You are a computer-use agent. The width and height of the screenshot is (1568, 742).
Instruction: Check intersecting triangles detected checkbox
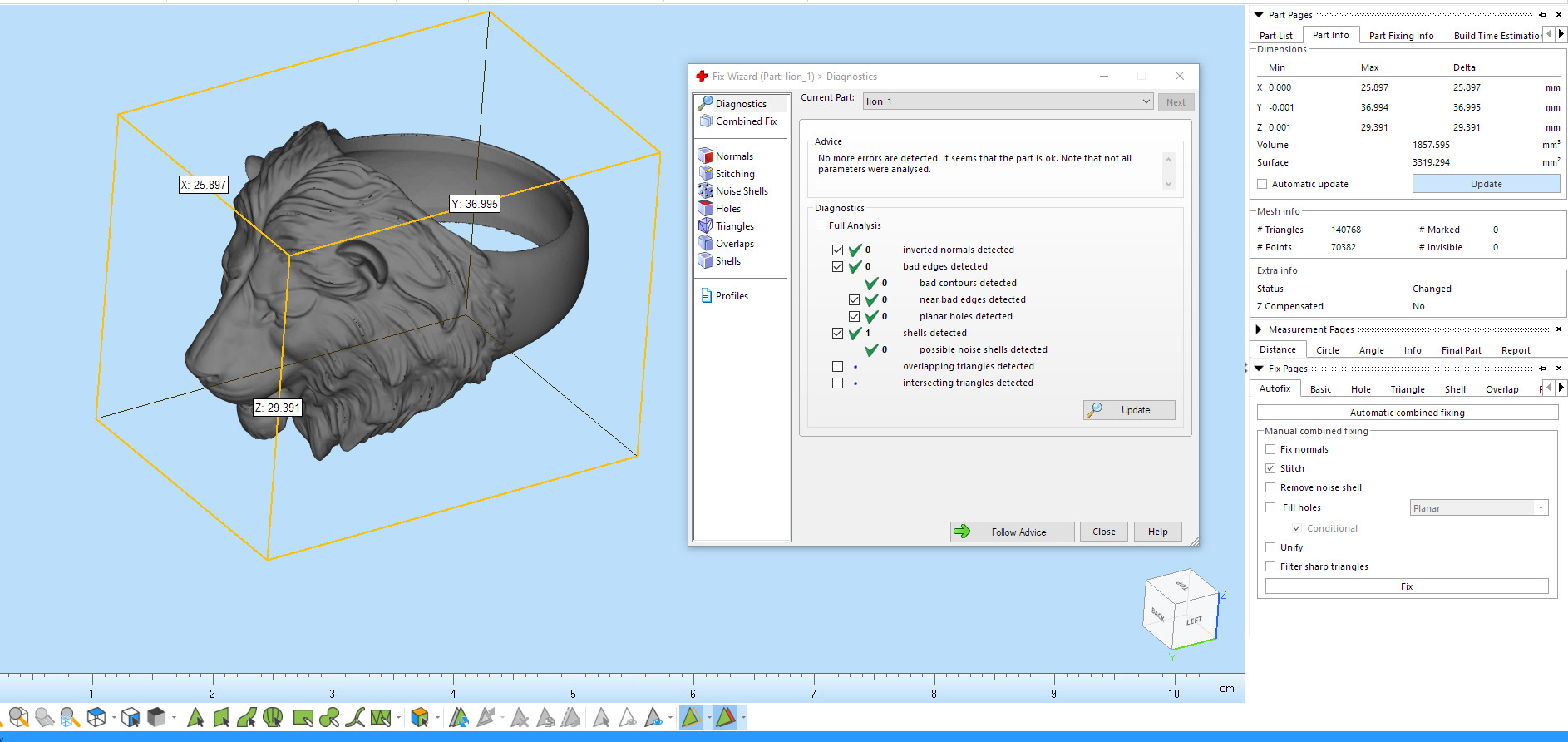837,383
